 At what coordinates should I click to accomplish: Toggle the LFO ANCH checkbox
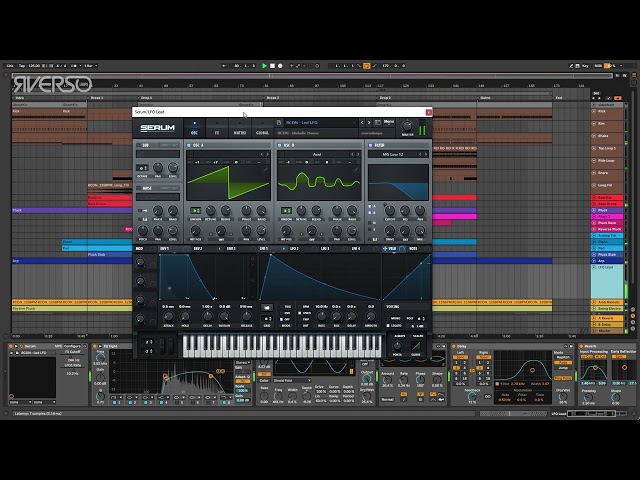point(300,313)
